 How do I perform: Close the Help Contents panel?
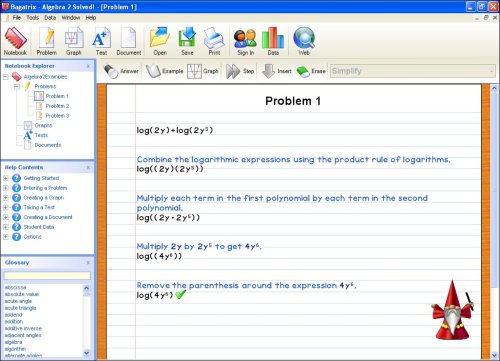(x=88, y=167)
